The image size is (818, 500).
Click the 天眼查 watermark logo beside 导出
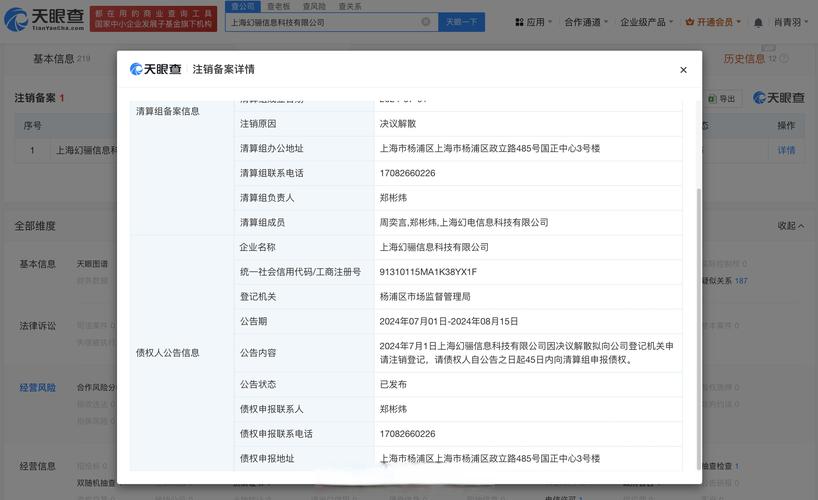[x=778, y=98]
